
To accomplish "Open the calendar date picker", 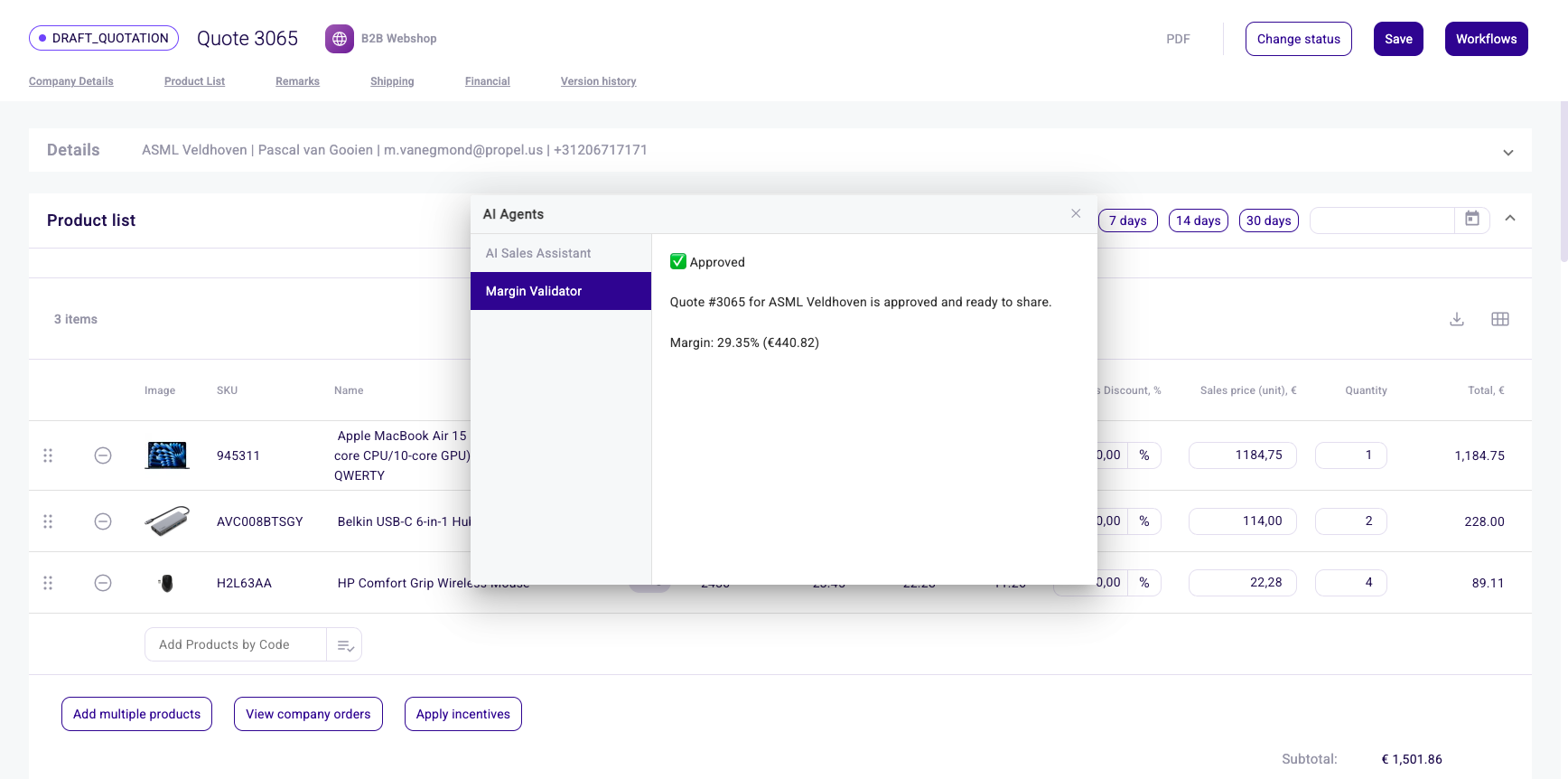I will click(1471, 220).
